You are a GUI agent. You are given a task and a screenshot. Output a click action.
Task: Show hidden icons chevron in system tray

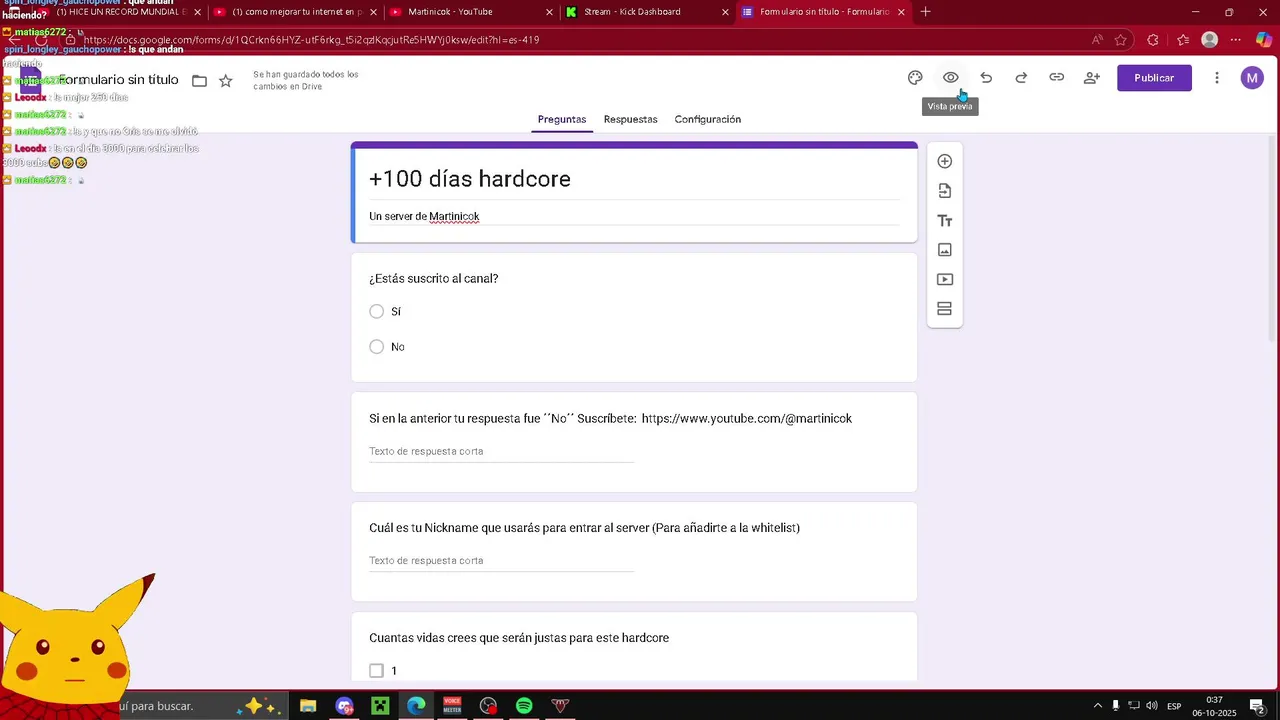(x=1098, y=706)
